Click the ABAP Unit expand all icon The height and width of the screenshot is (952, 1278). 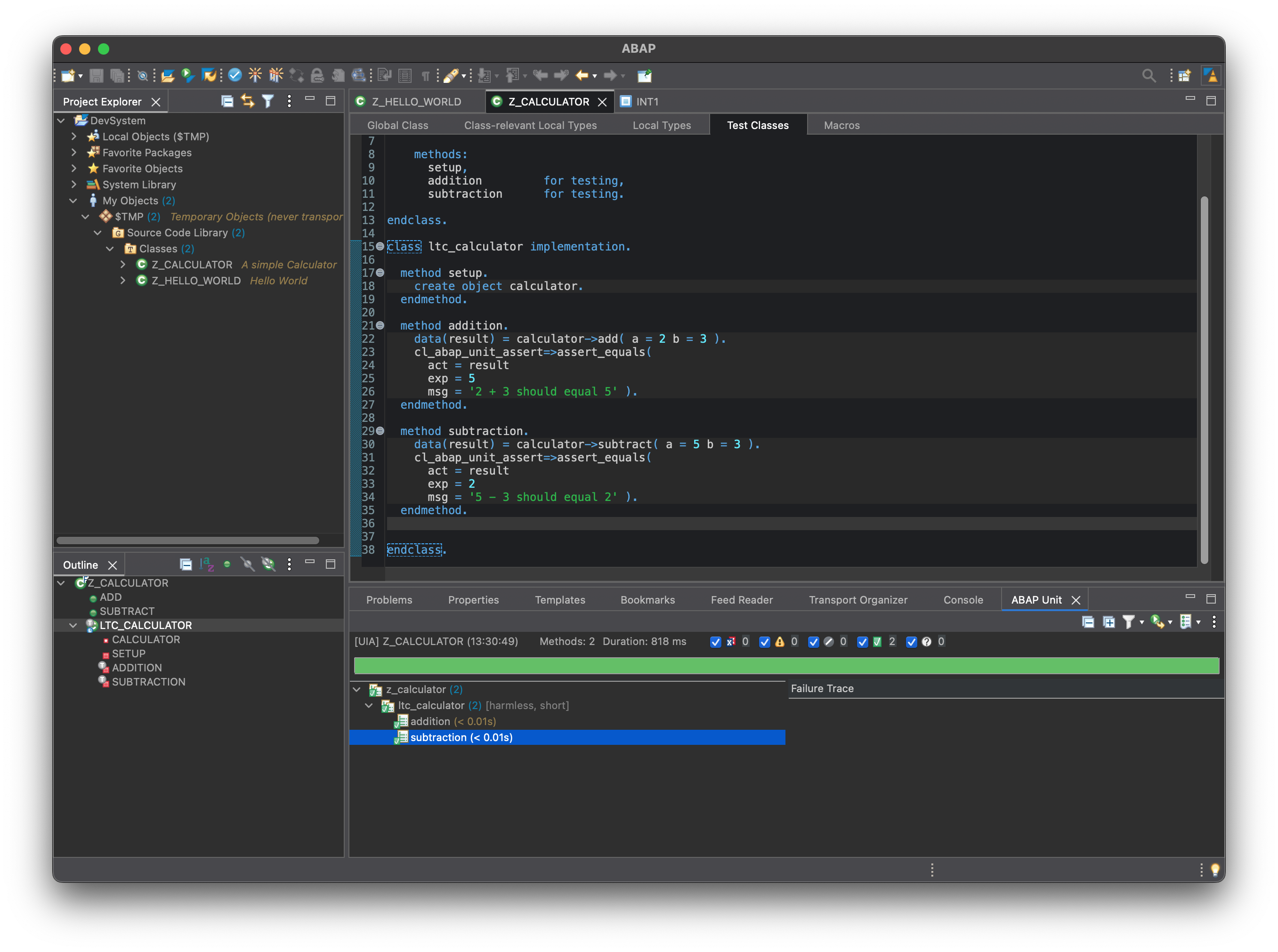tap(1108, 622)
